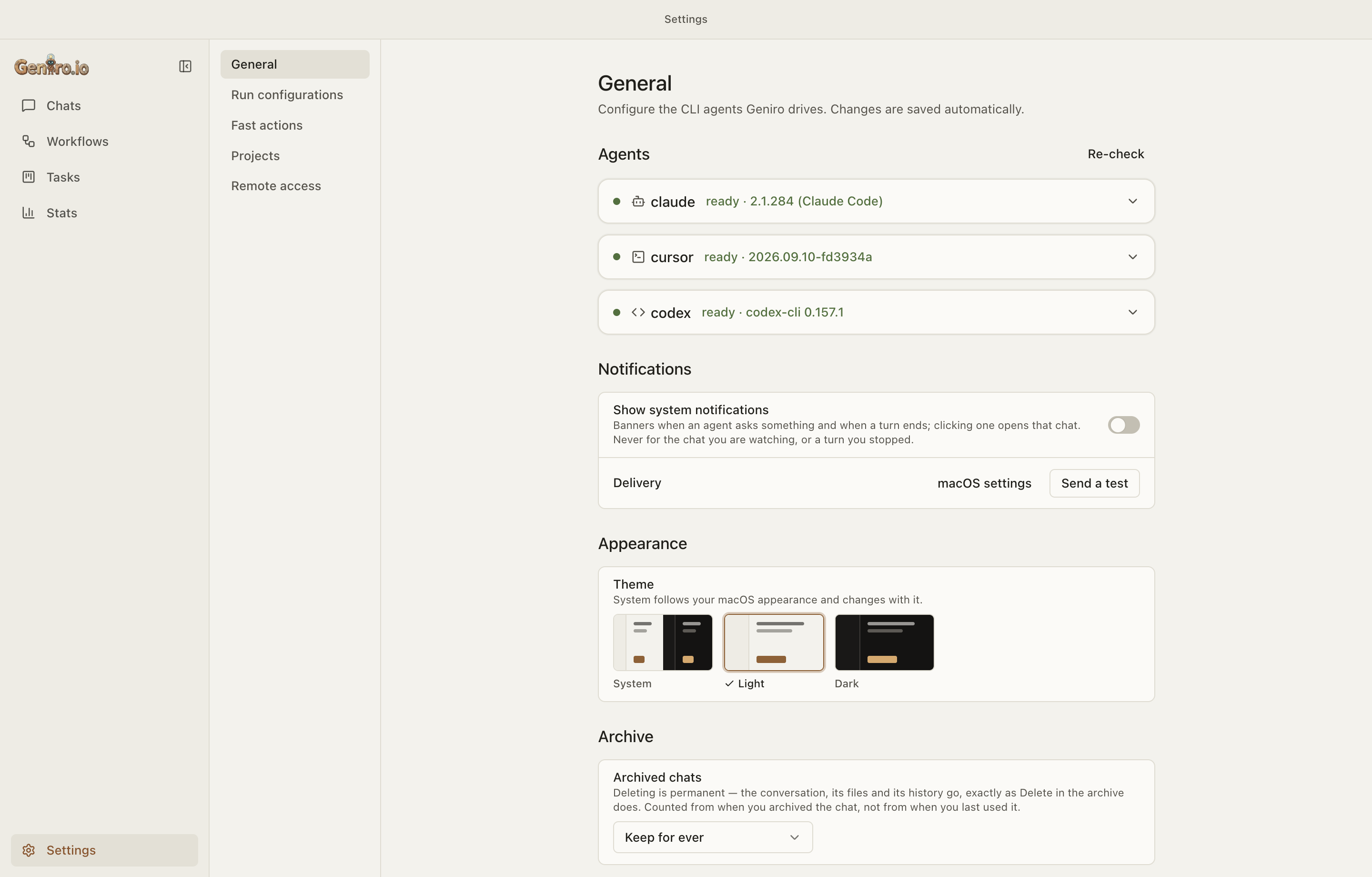The width and height of the screenshot is (1372, 877).
Task: Open Remote access settings
Action: click(294, 186)
